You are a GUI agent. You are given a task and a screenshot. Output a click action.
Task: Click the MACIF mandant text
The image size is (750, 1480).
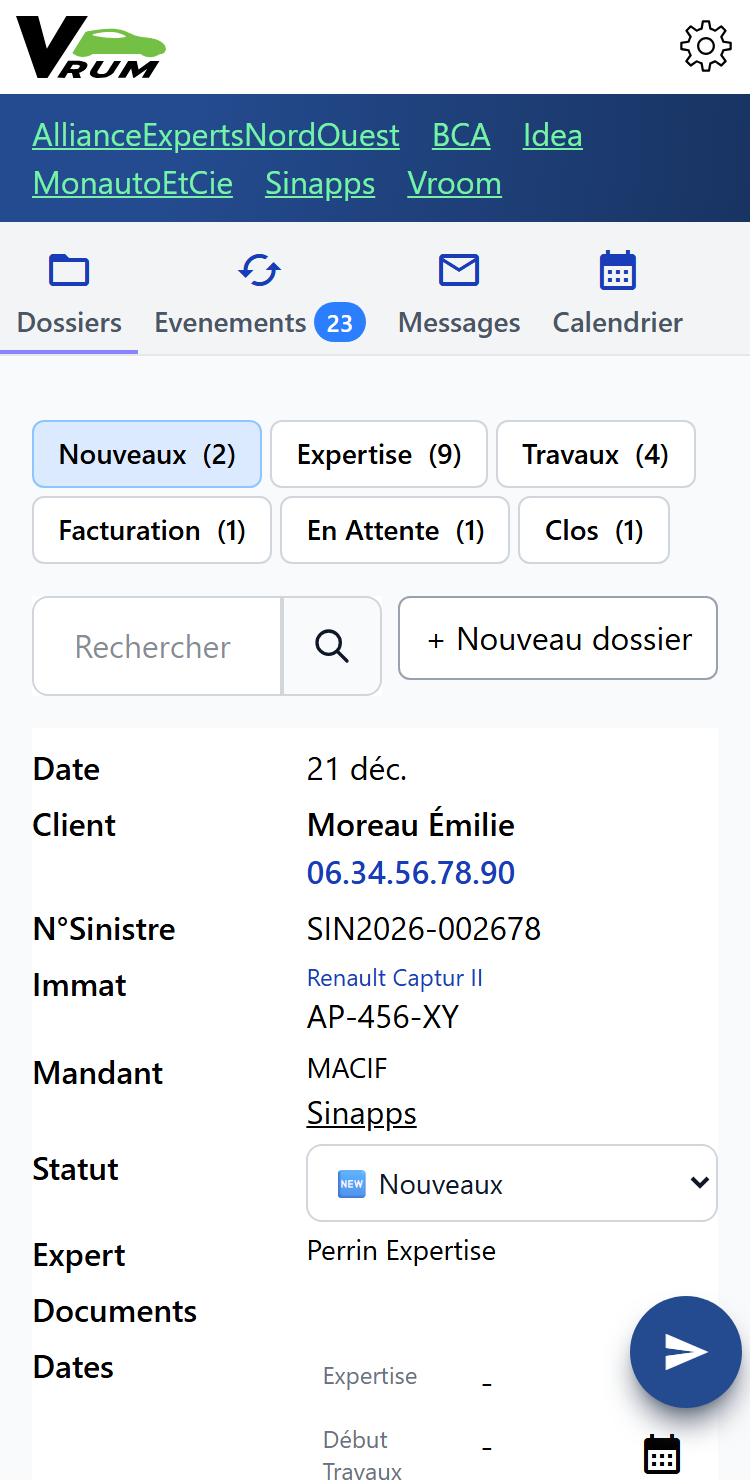click(347, 1068)
